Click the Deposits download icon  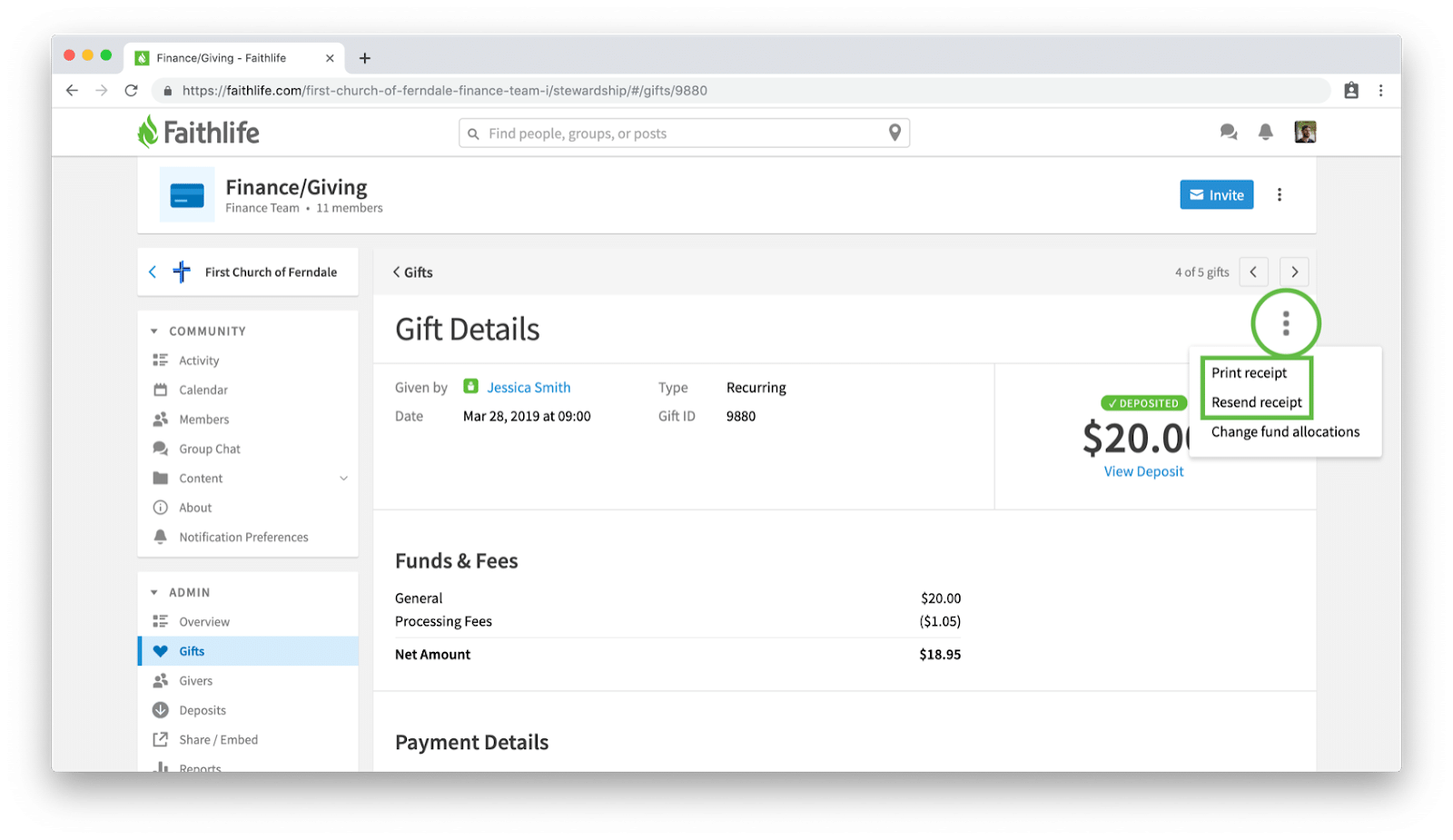161,710
